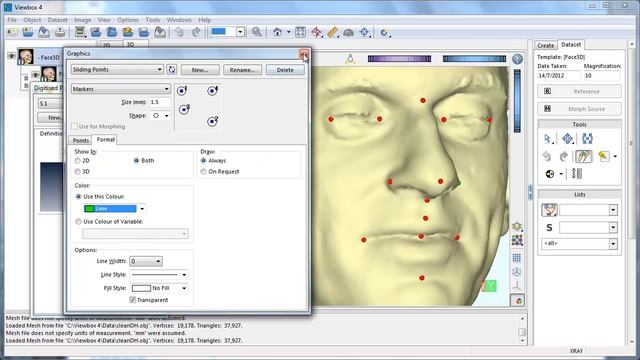Click the Reference button
640x360 pixels.
(580, 91)
